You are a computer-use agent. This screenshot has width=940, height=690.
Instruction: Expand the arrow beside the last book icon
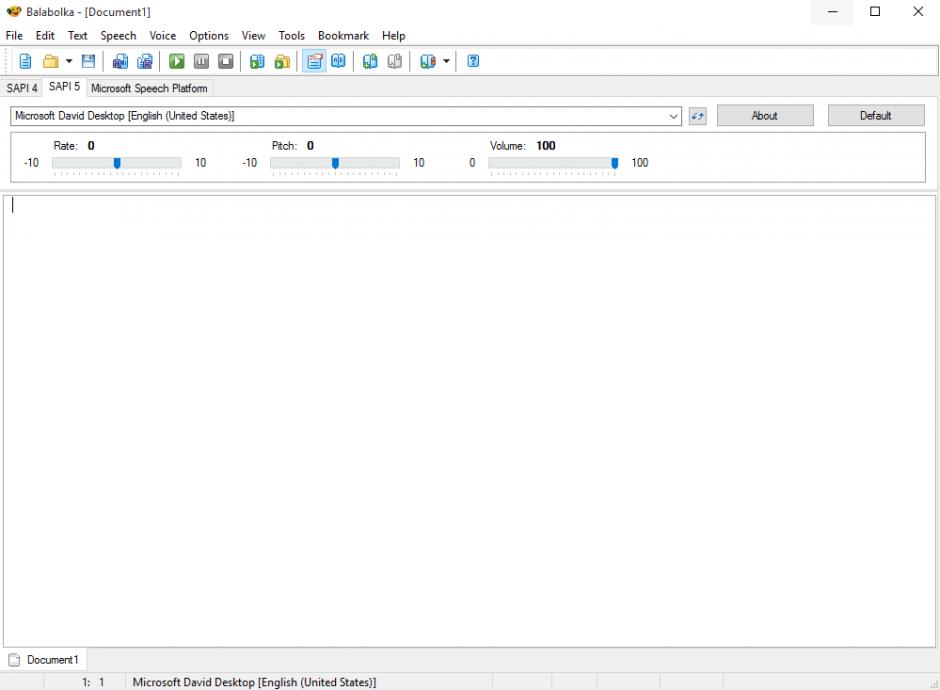[446, 61]
